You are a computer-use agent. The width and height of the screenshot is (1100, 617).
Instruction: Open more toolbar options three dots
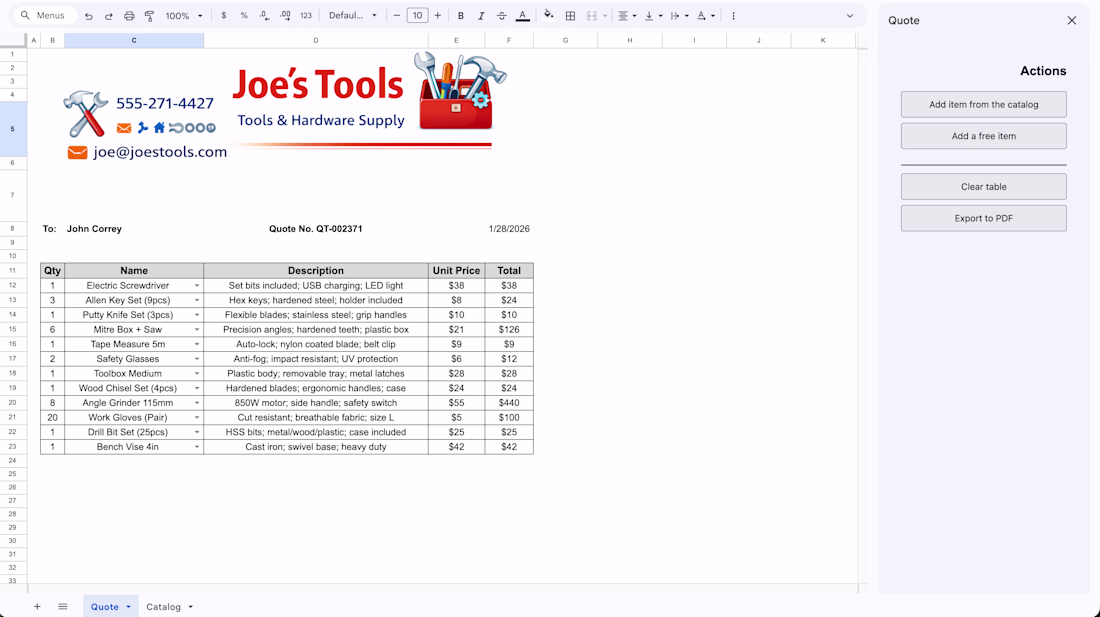734,15
